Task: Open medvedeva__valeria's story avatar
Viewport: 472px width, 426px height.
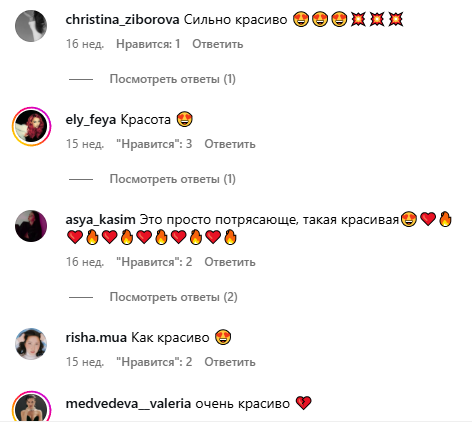Action: 32,407
